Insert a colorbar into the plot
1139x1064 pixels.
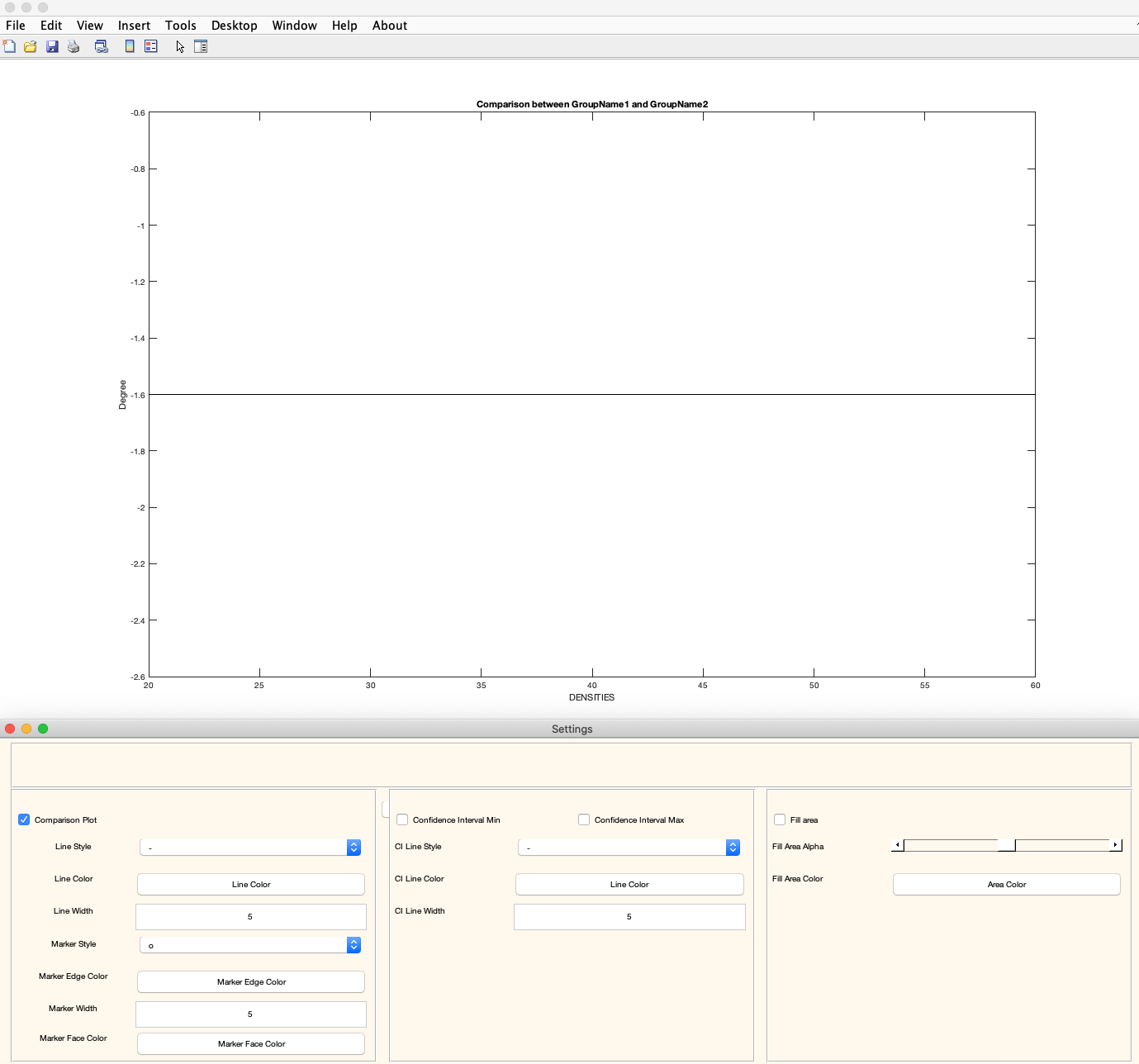130,46
